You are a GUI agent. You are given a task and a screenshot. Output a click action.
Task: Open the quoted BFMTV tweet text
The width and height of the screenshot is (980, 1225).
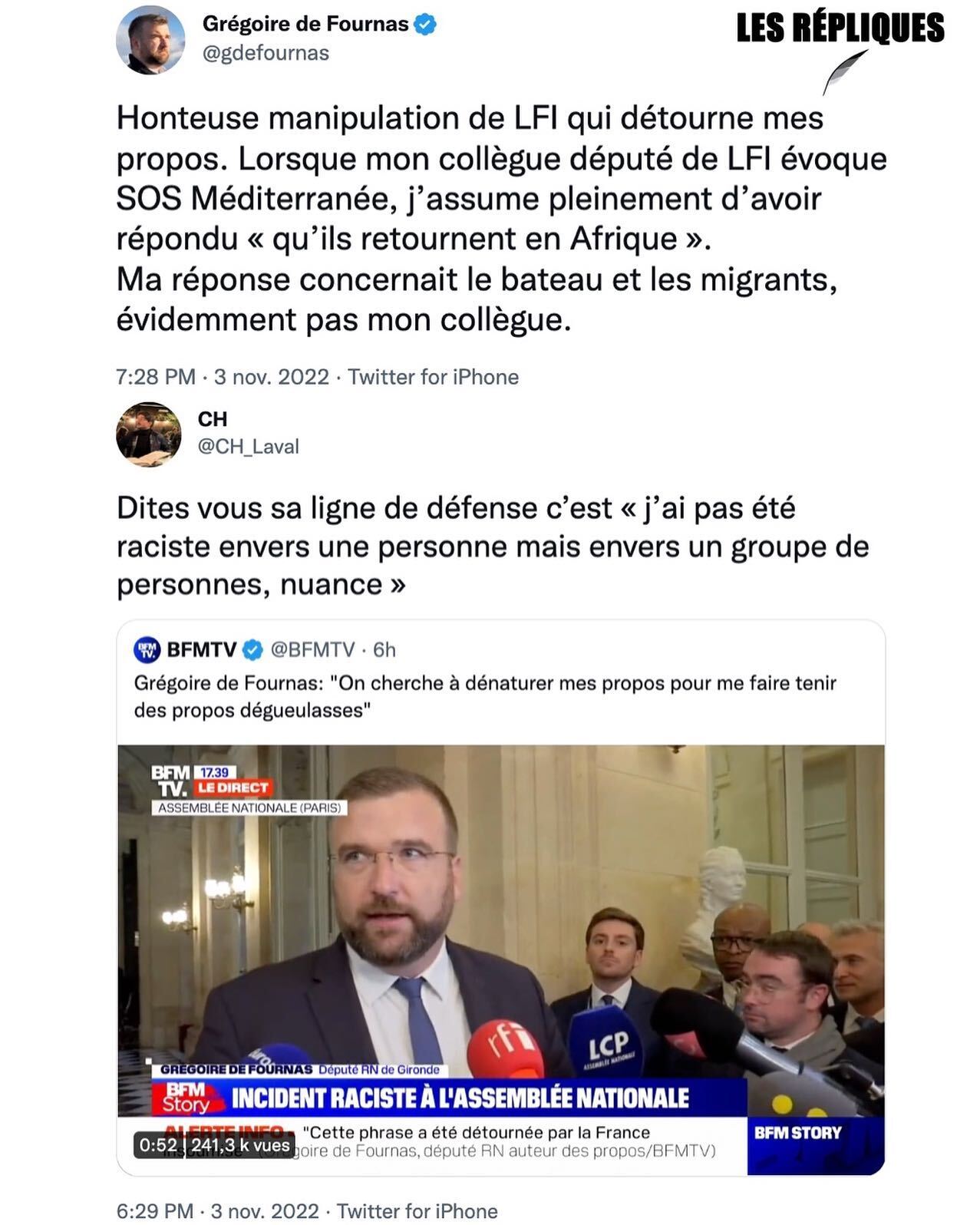(x=485, y=696)
